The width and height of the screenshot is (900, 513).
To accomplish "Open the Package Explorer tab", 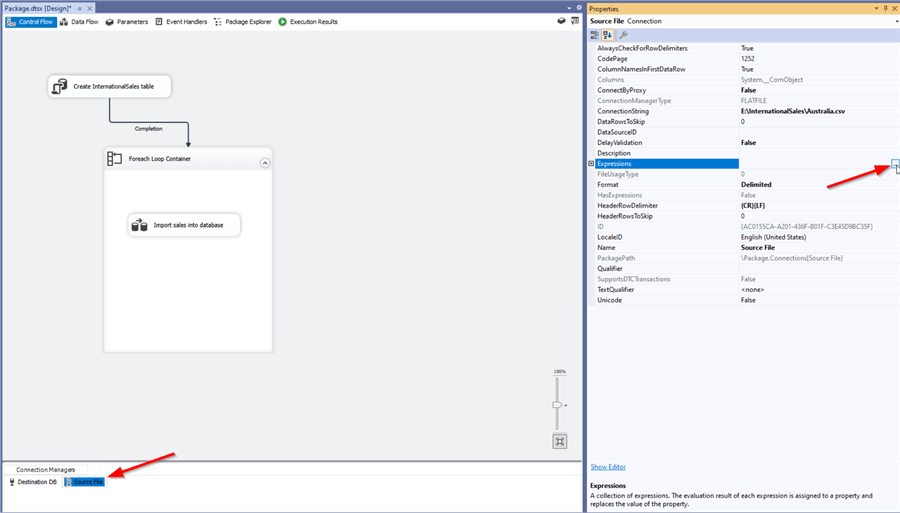I will click(x=241, y=21).
